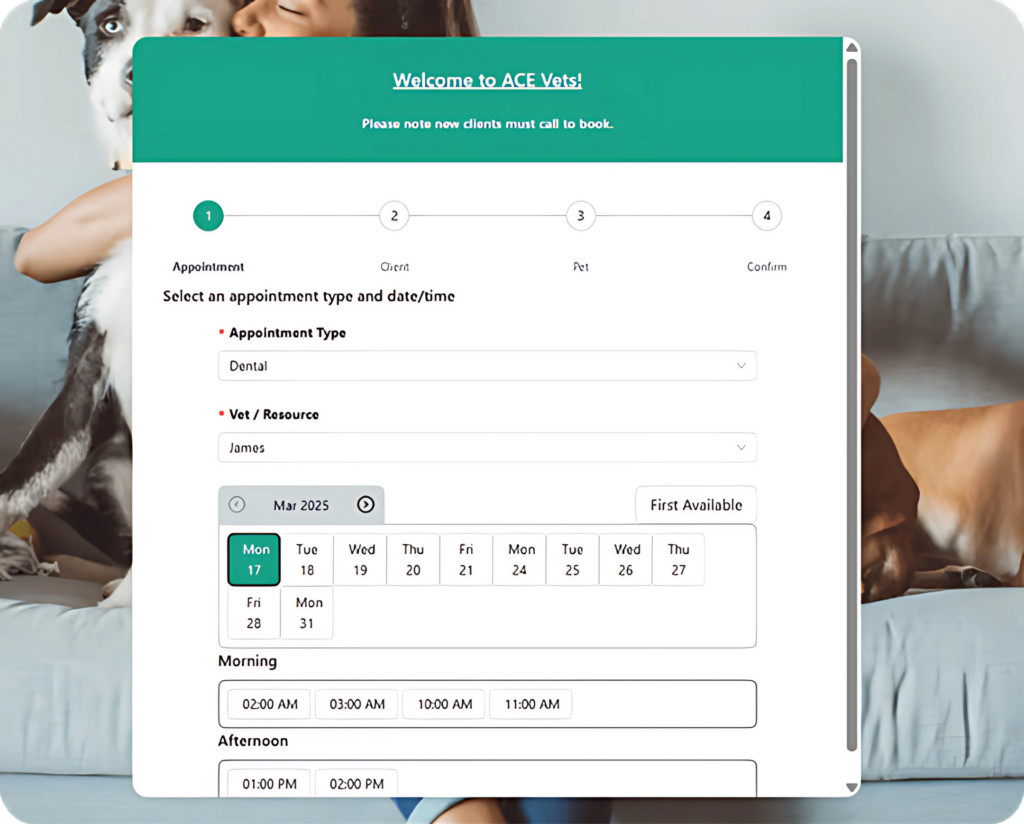Click step 3 Pet circle
The height and width of the screenshot is (824, 1024).
tap(581, 215)
